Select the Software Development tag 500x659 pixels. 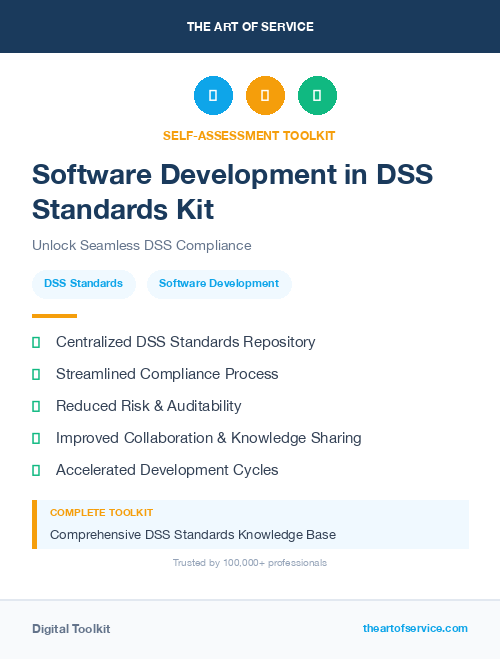pos(219,284)
